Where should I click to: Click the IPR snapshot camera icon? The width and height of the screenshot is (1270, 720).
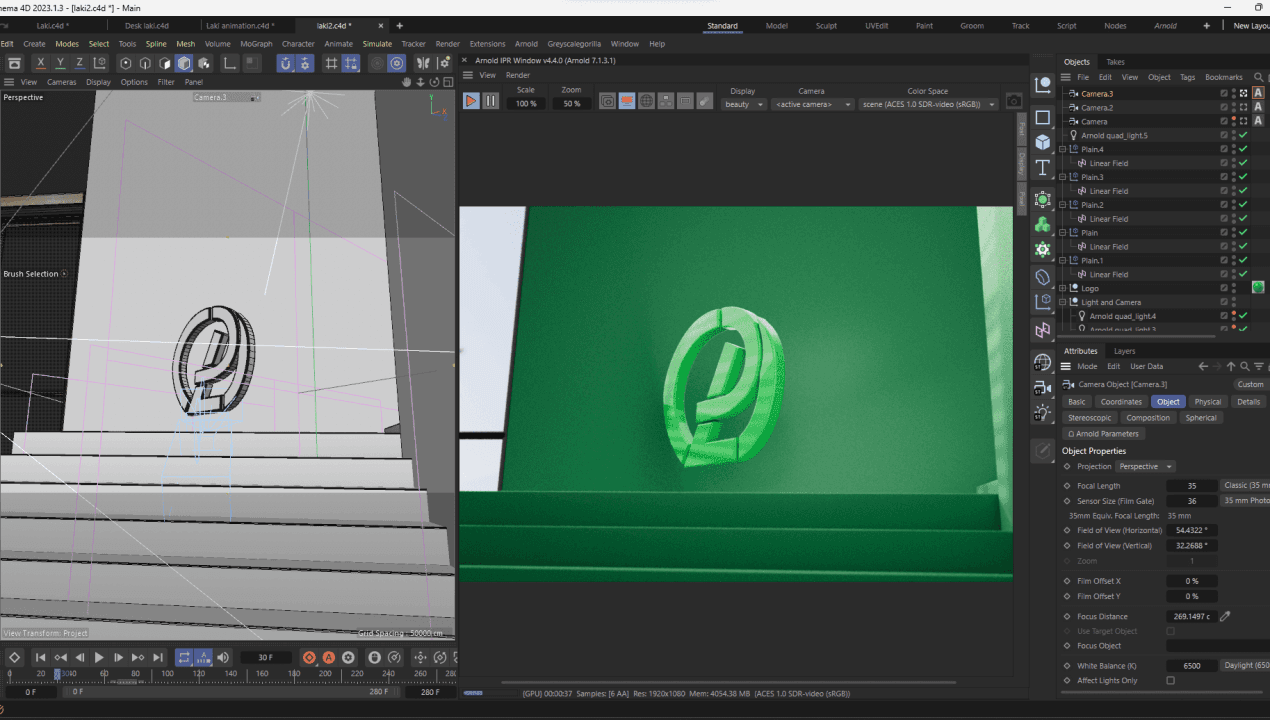pos(1013,101)
